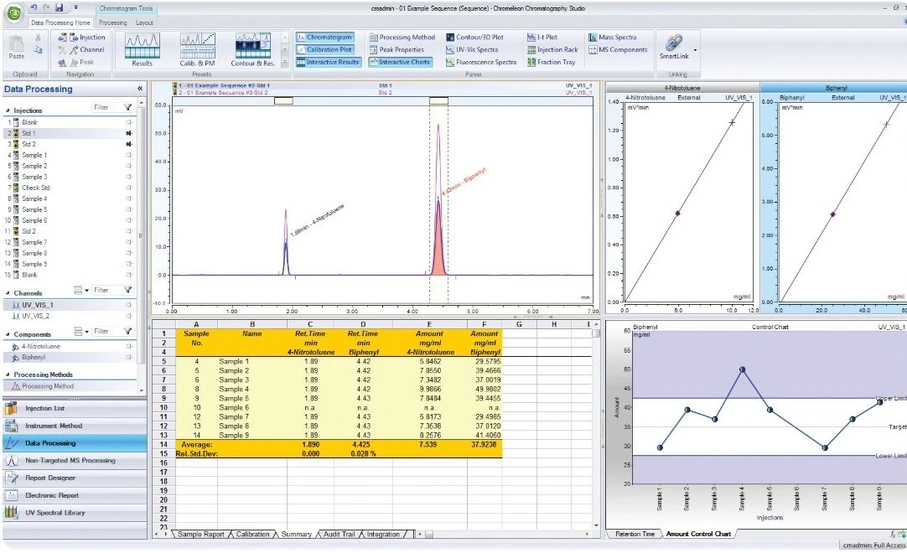
Task: Open the Report Designer category
Action: tap(51, 478)
